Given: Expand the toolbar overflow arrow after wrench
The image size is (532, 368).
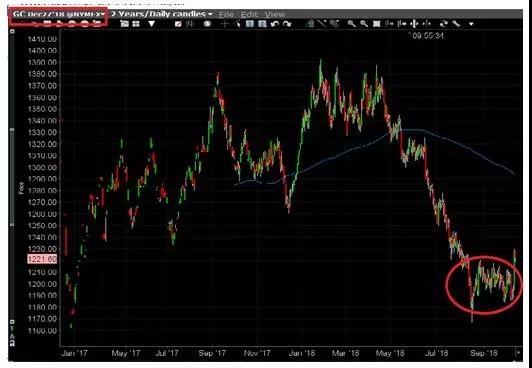Looking at the screenshot, I should (x=471, y=24).
